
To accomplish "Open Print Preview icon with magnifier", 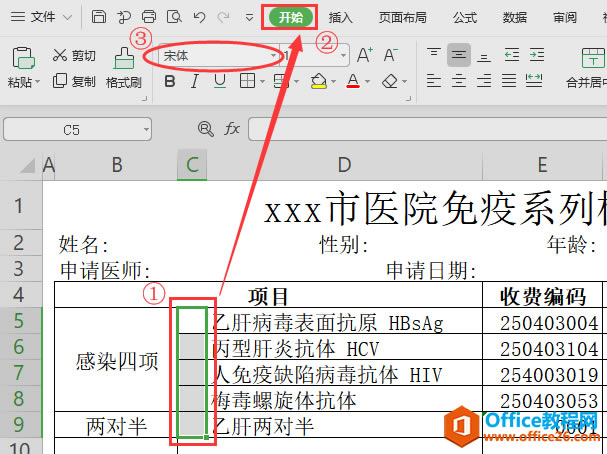I will [174, 17].
